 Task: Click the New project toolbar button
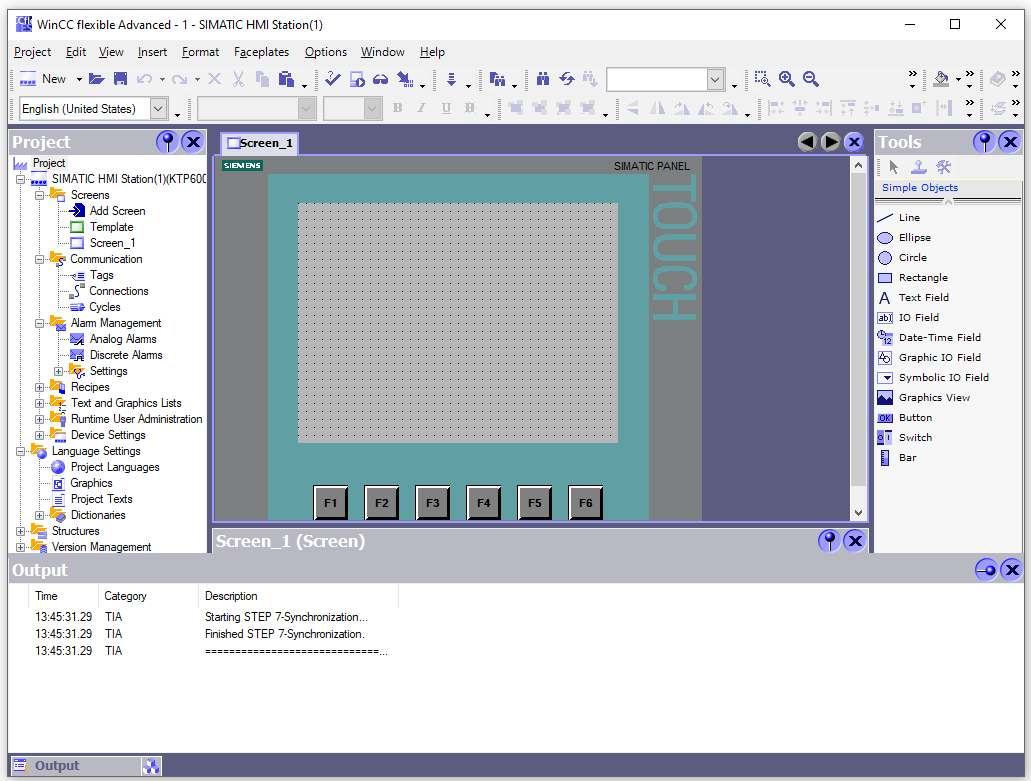pyautogui.click(x=43, y=79)
